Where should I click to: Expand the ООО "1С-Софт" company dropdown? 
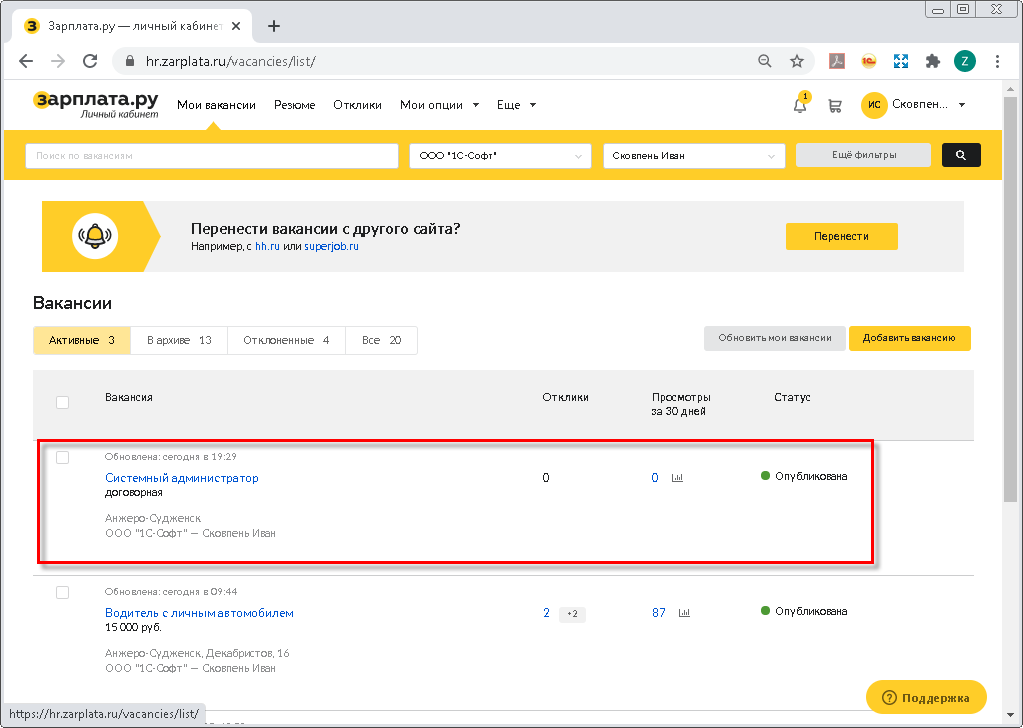[501, 156]
